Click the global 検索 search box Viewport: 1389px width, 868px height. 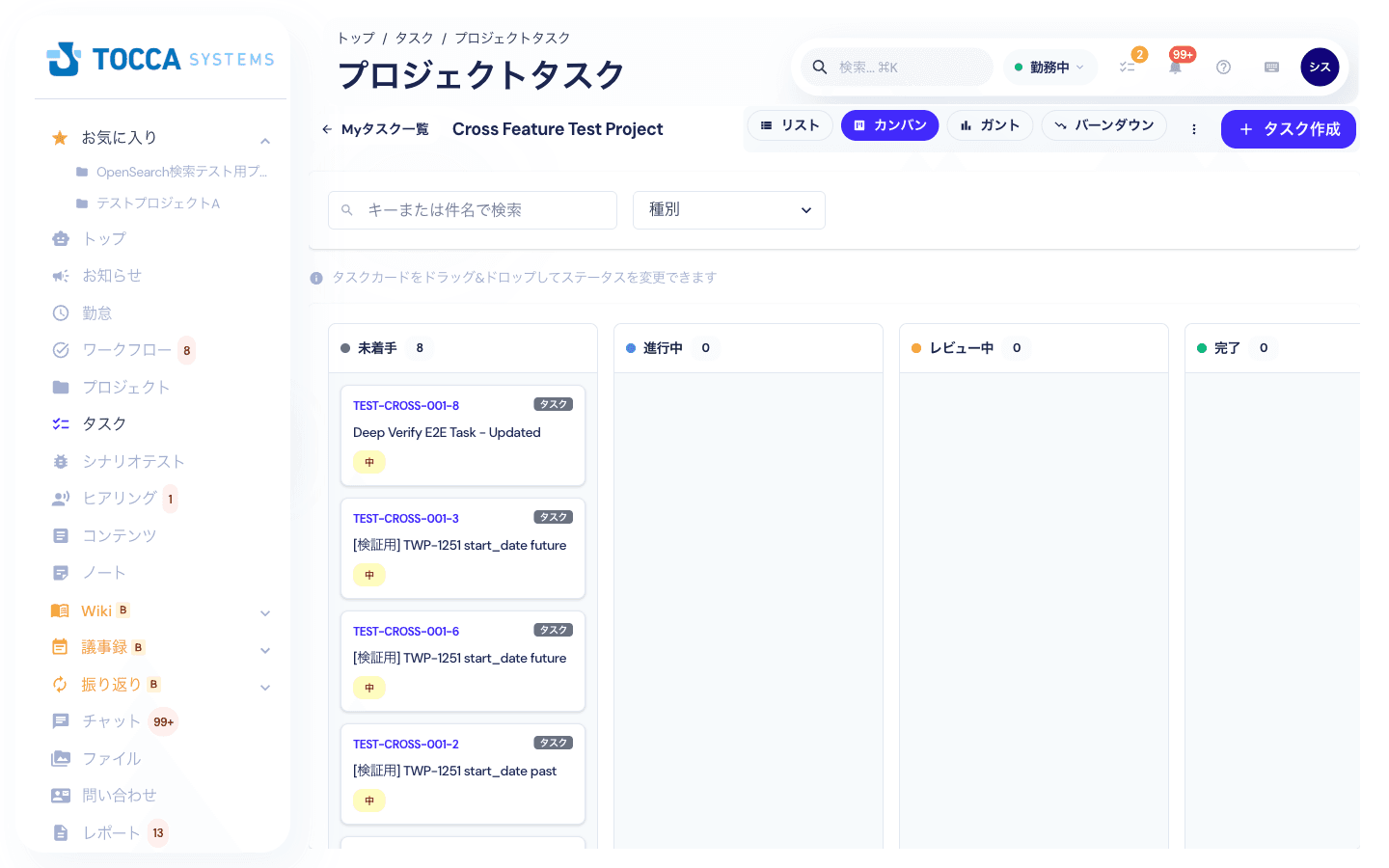[897, 68]
